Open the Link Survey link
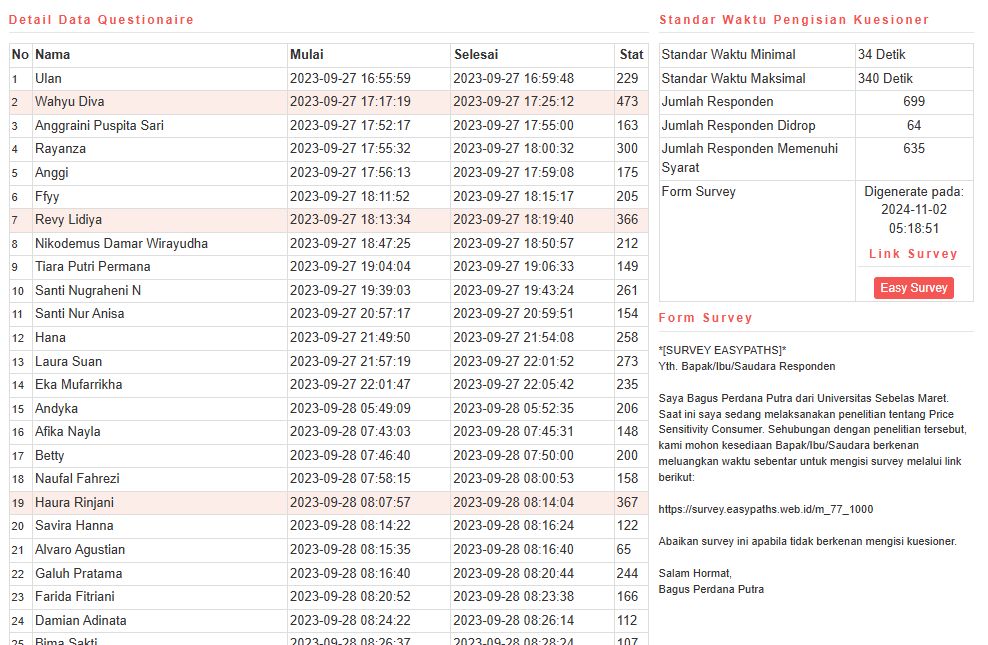This screenshot has width=988, height=645. [913, 254]
